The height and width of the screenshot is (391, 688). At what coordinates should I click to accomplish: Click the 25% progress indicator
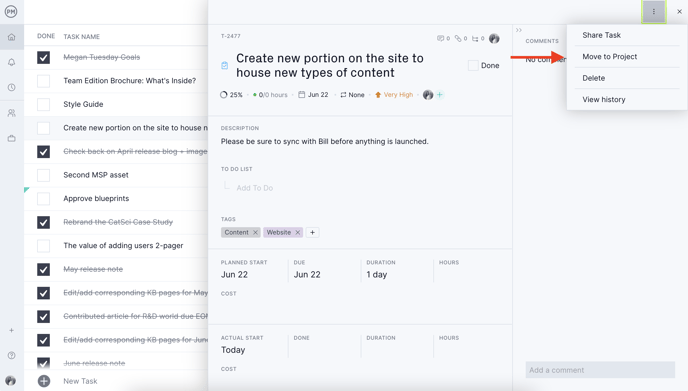point(231,95)
